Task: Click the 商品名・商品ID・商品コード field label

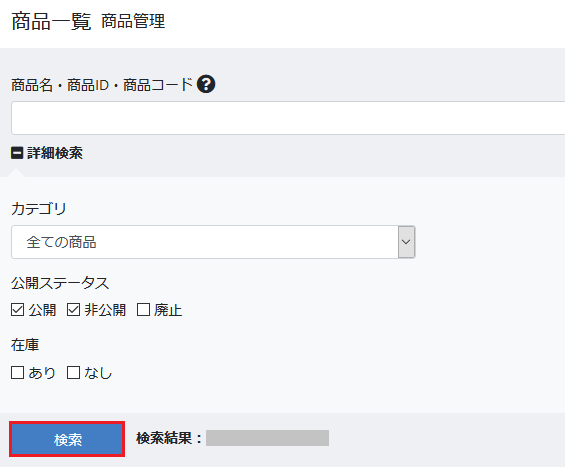Action: click(x=102, y=85)
